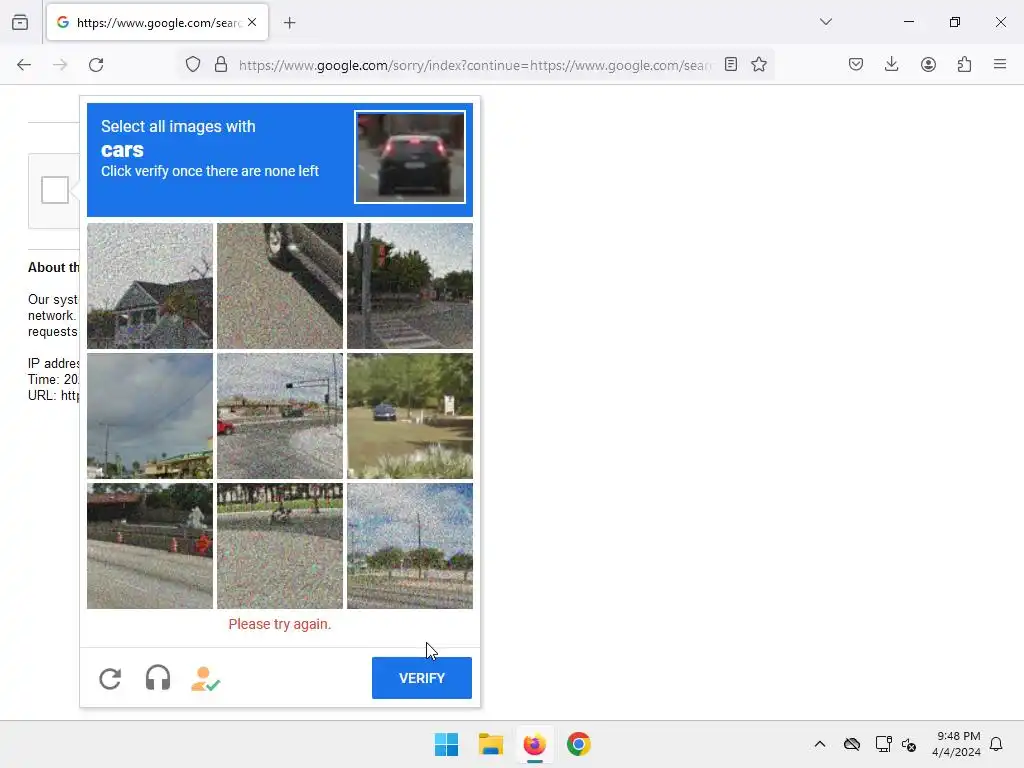The width and height of the screenshot is (1024, 768).
Task: Open the Save to Pocket icon
Action: pyautogui.click(x=856, y=64)
